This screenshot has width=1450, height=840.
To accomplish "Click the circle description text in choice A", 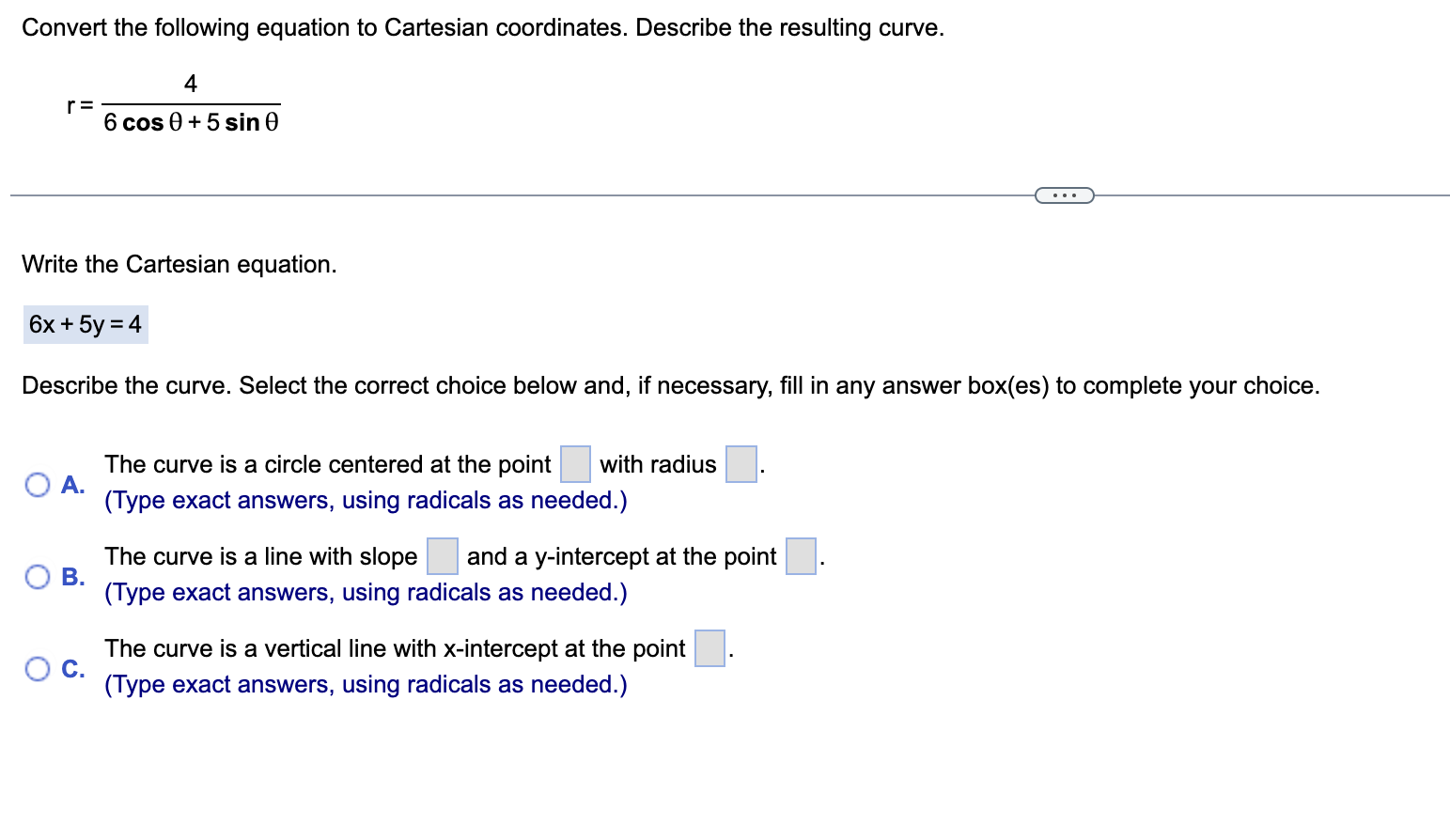I will [327, 463].
